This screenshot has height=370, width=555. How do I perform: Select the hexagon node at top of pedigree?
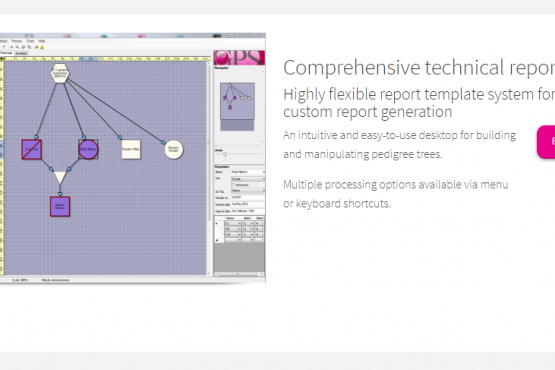tap(60, 73)
